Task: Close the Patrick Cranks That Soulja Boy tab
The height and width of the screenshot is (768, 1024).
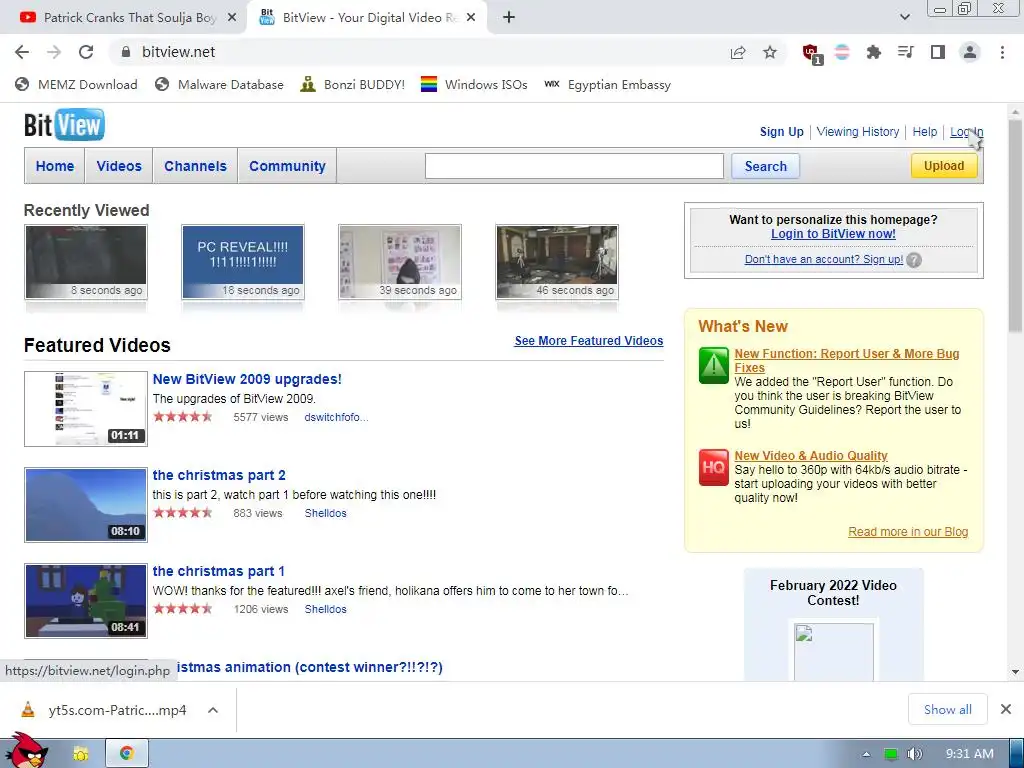Action: [231, 18]
